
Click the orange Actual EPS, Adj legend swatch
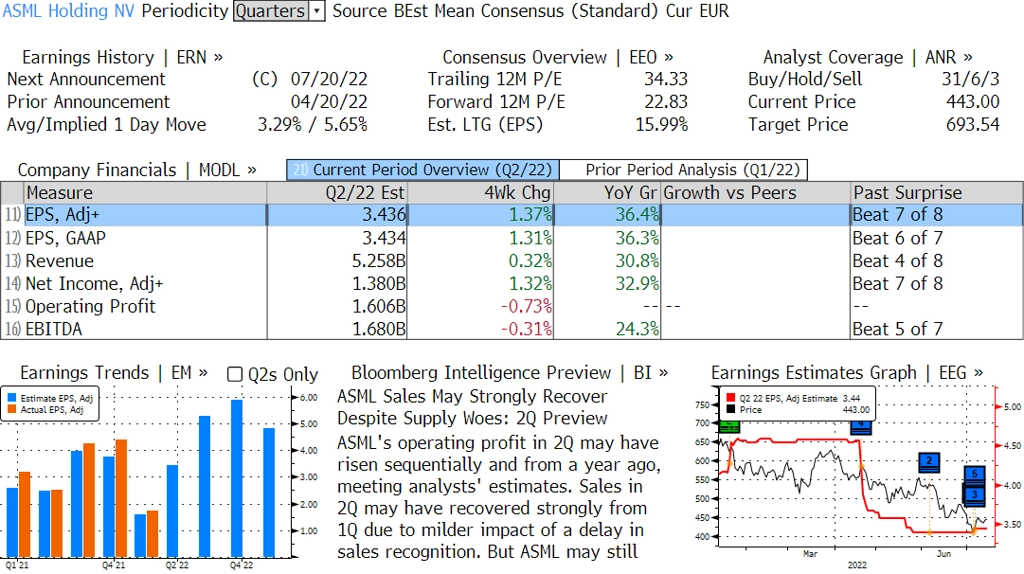tap(12, 409)
